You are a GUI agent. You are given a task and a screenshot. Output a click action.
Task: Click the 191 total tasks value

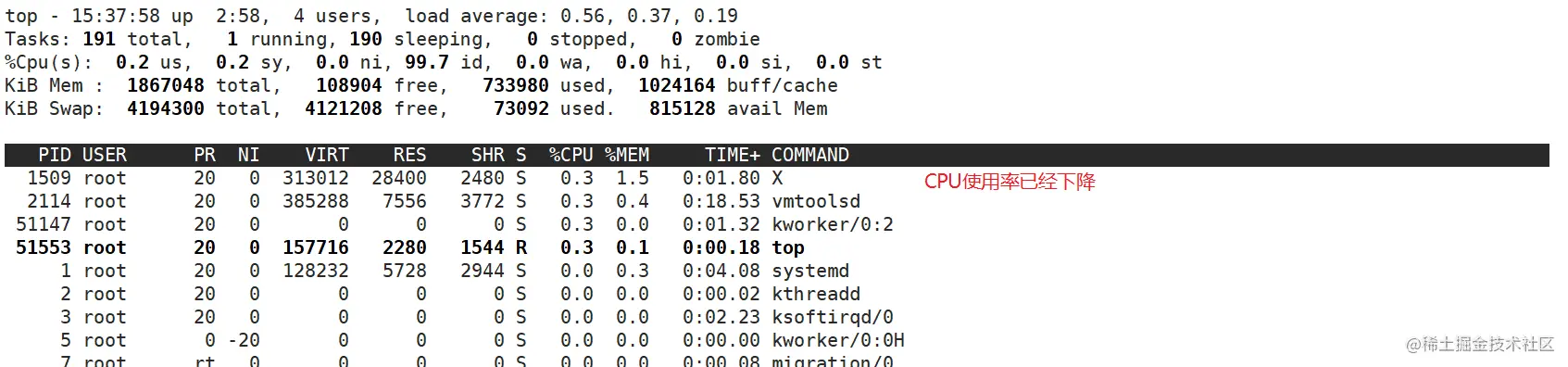pyautogui.click(x=99, y=39)
